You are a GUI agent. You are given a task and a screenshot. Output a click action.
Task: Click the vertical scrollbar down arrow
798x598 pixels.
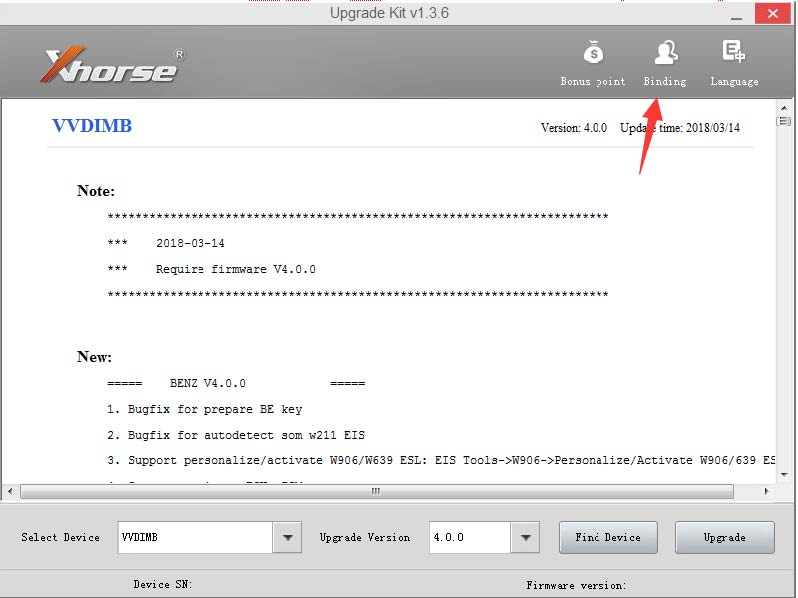(x=784, y=474)
